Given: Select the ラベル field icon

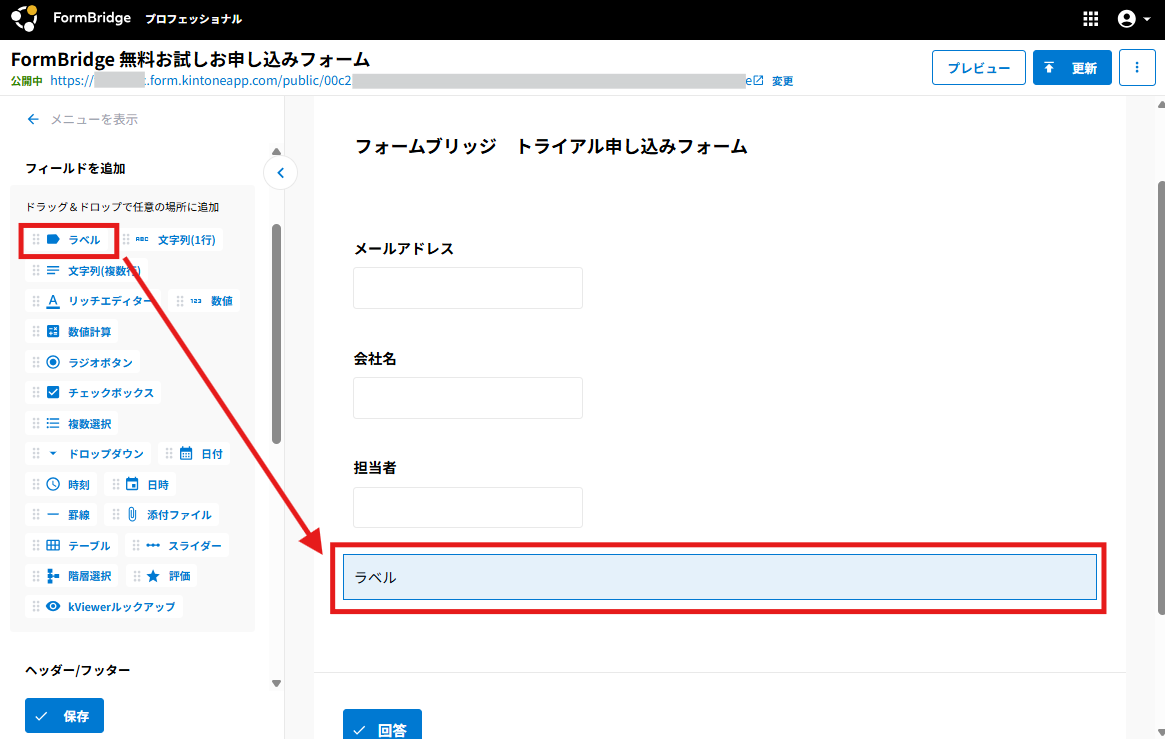Looking at the screenshot, I should pos(53,239).
